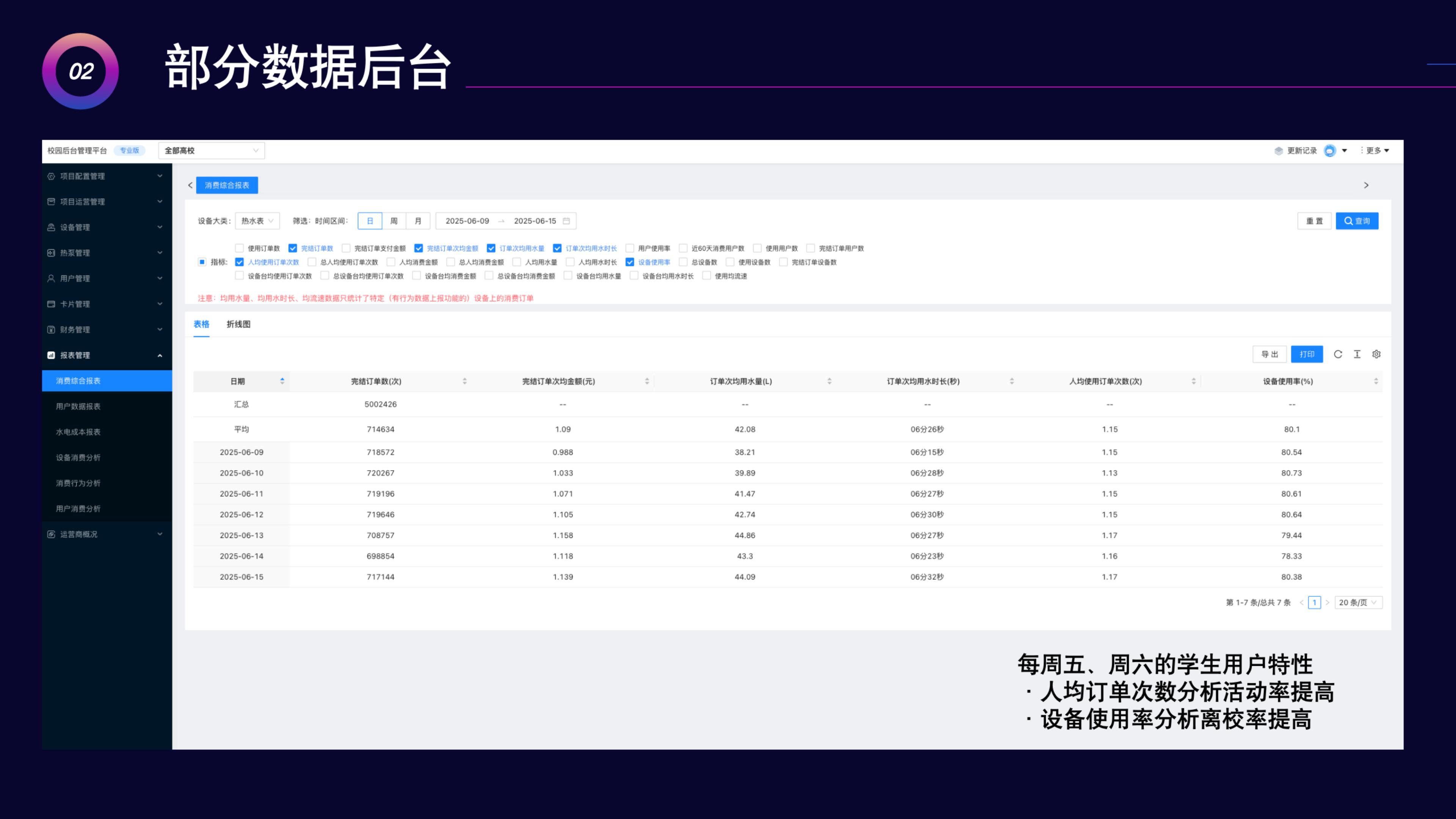The image size is (1456, 819).
Task: Click page number 1 in pagination
Action: click(1314, 602)
